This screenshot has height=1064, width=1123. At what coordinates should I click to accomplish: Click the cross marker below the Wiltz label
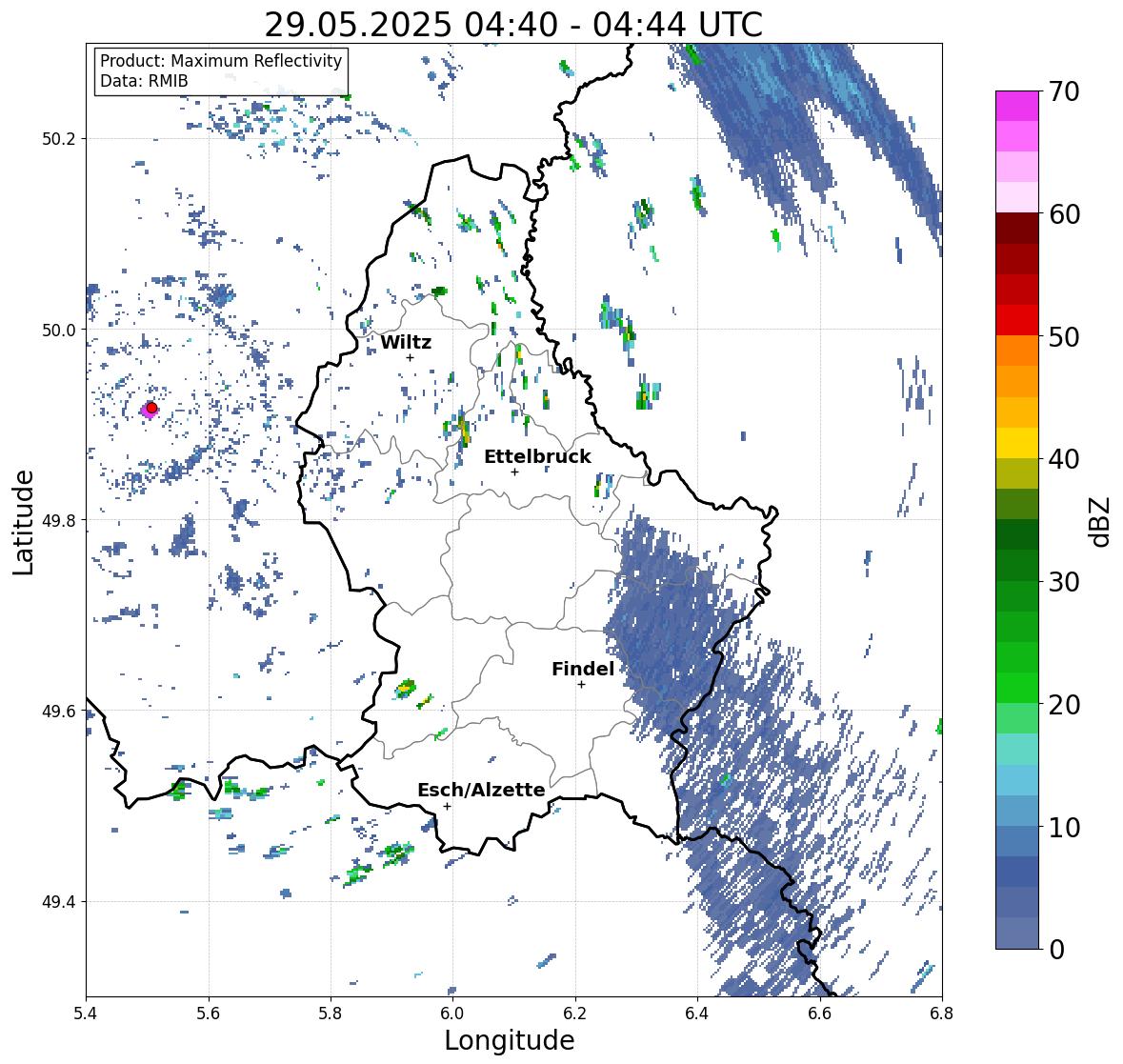coord(410,357)
